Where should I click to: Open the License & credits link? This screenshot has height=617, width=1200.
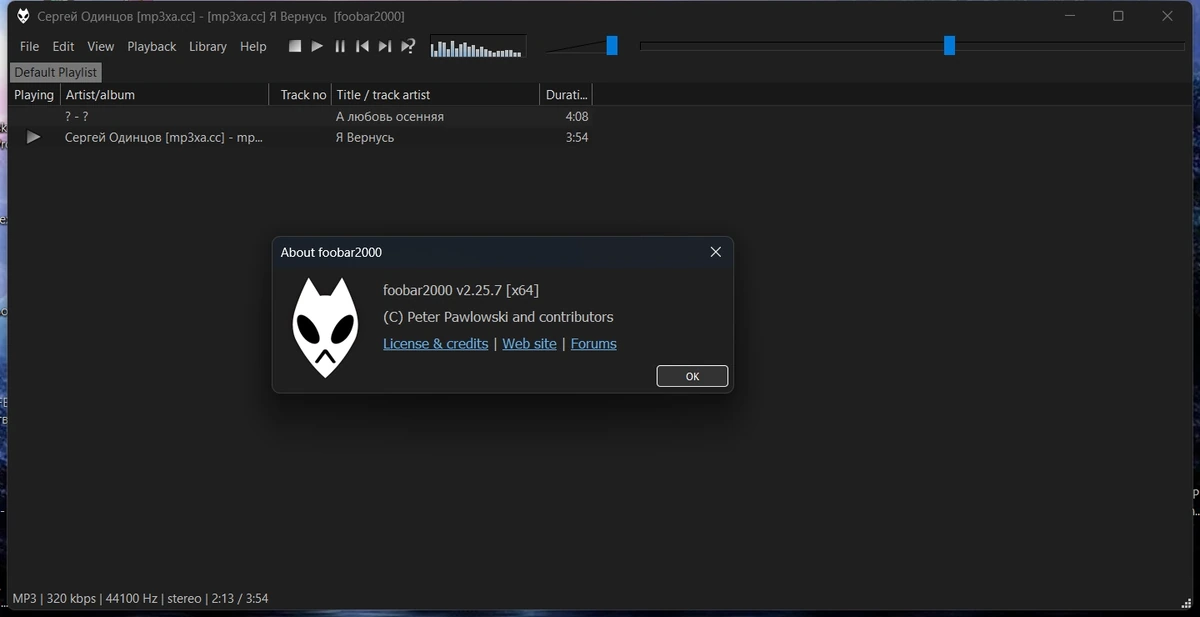(436, 344)
